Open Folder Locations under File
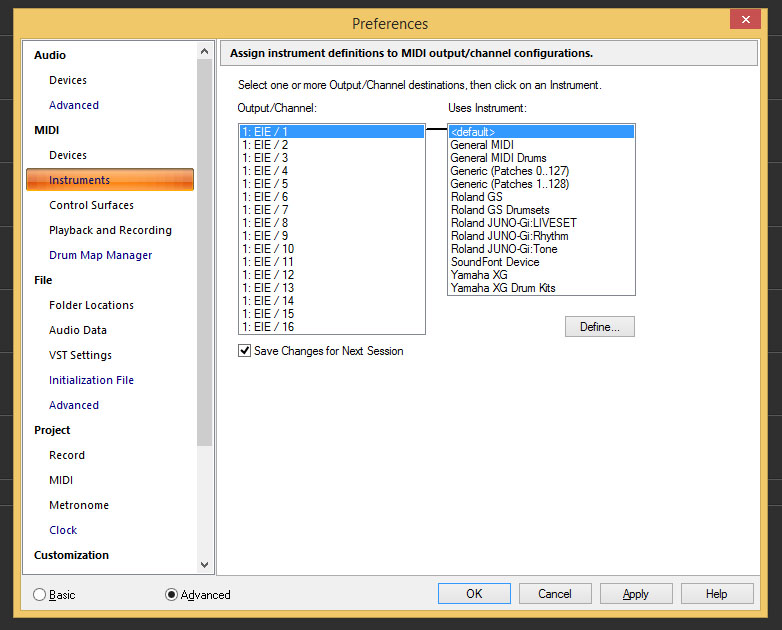The width and height of the screenshot is (782, 630). (x=91, y=305)
